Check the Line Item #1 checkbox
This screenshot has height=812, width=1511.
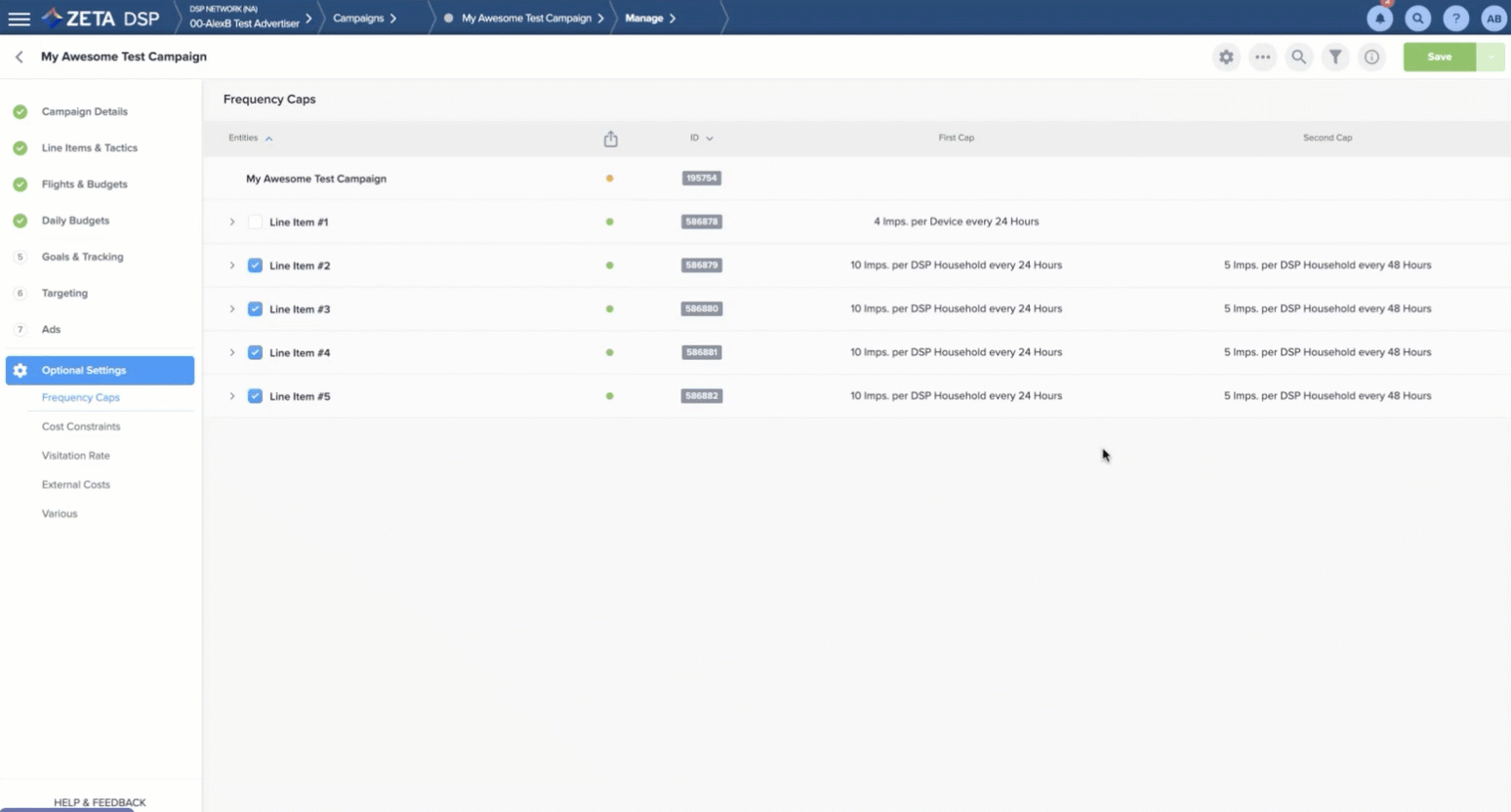[x=255, y=223]
